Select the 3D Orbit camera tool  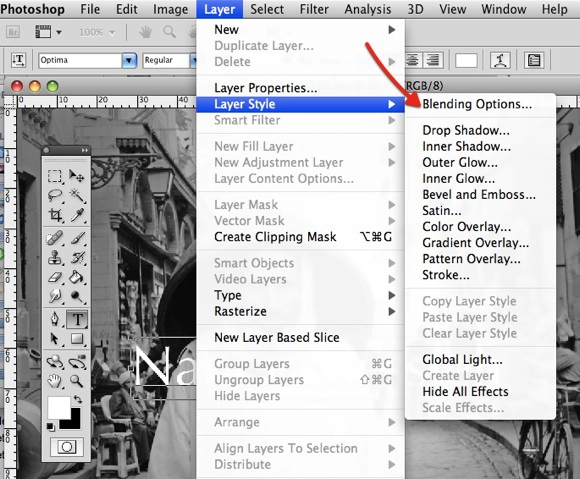tap(77, 362)
